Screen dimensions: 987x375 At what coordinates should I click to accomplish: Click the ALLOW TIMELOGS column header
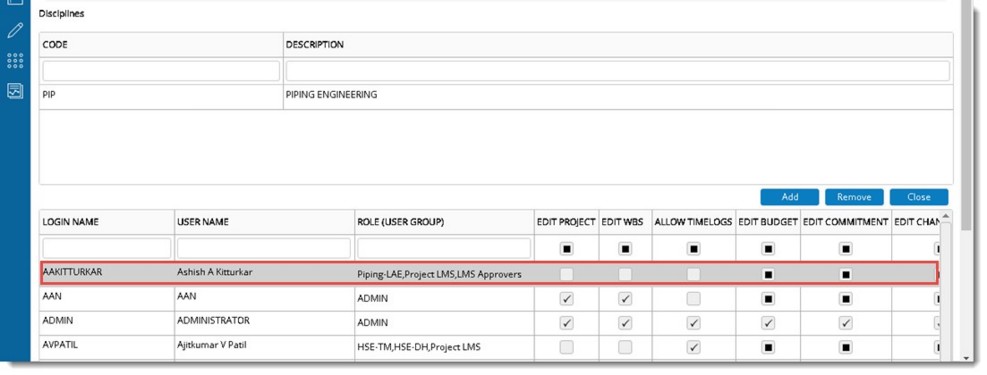pos(694,222)
